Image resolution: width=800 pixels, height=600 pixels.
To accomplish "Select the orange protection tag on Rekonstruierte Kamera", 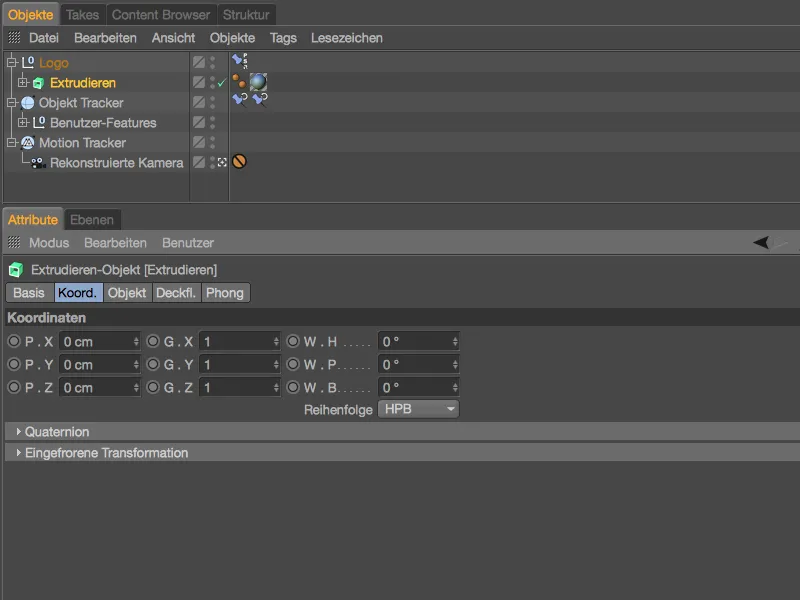I will [x=239, y=162].
